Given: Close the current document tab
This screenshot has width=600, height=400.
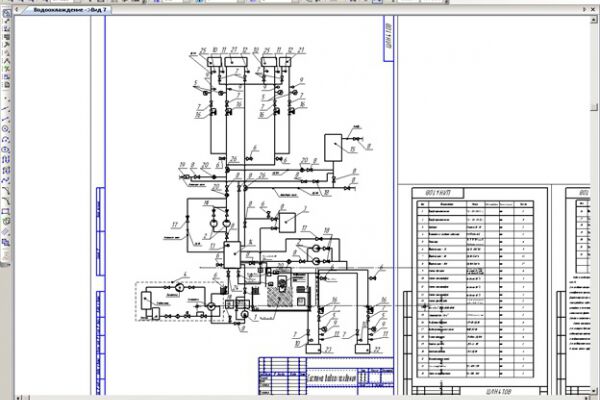Looking at the screenshot, I should point(594,10).
